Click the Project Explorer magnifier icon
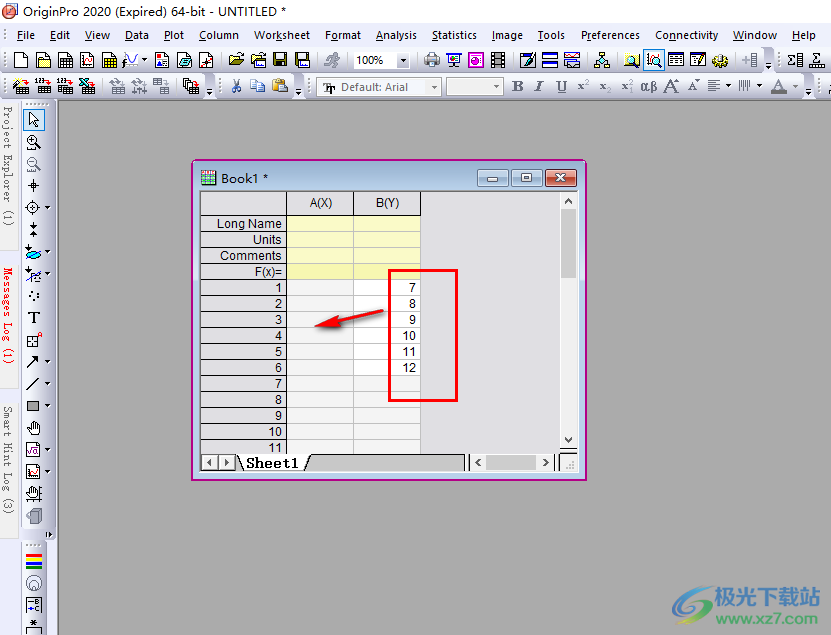831x635 pixels. [x=631, y=60]
